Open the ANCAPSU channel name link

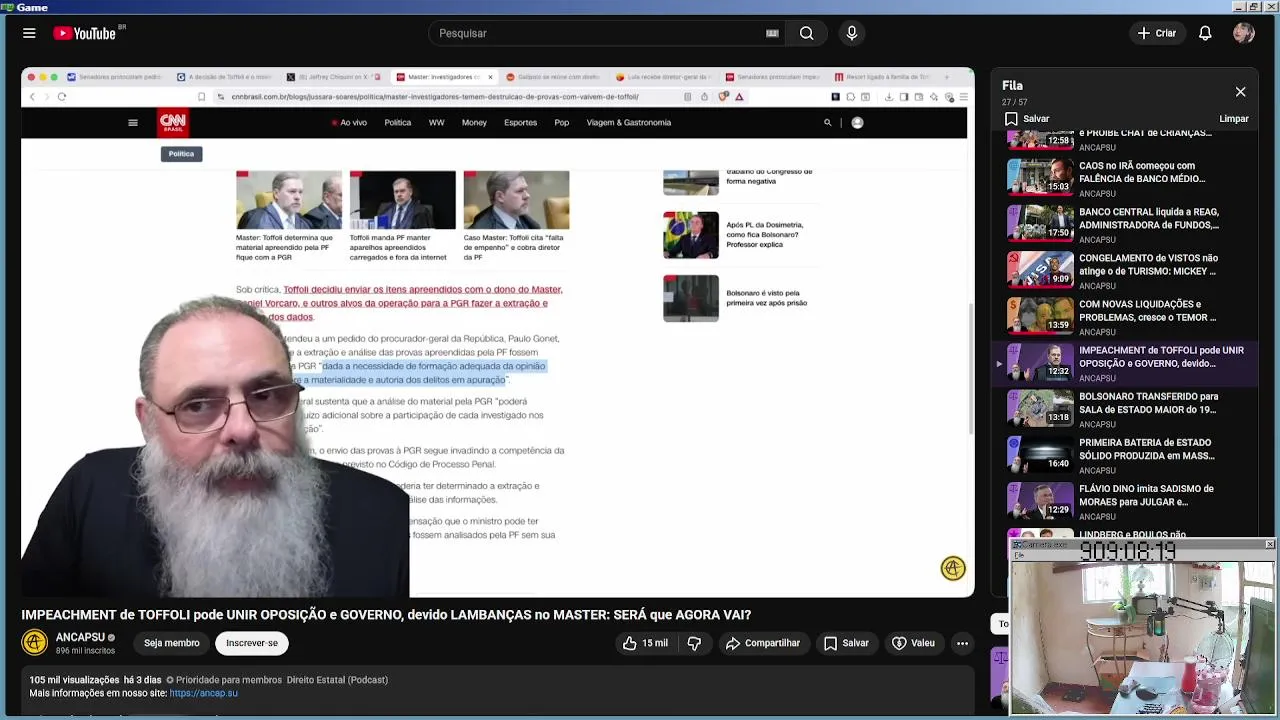click(80, 637)
